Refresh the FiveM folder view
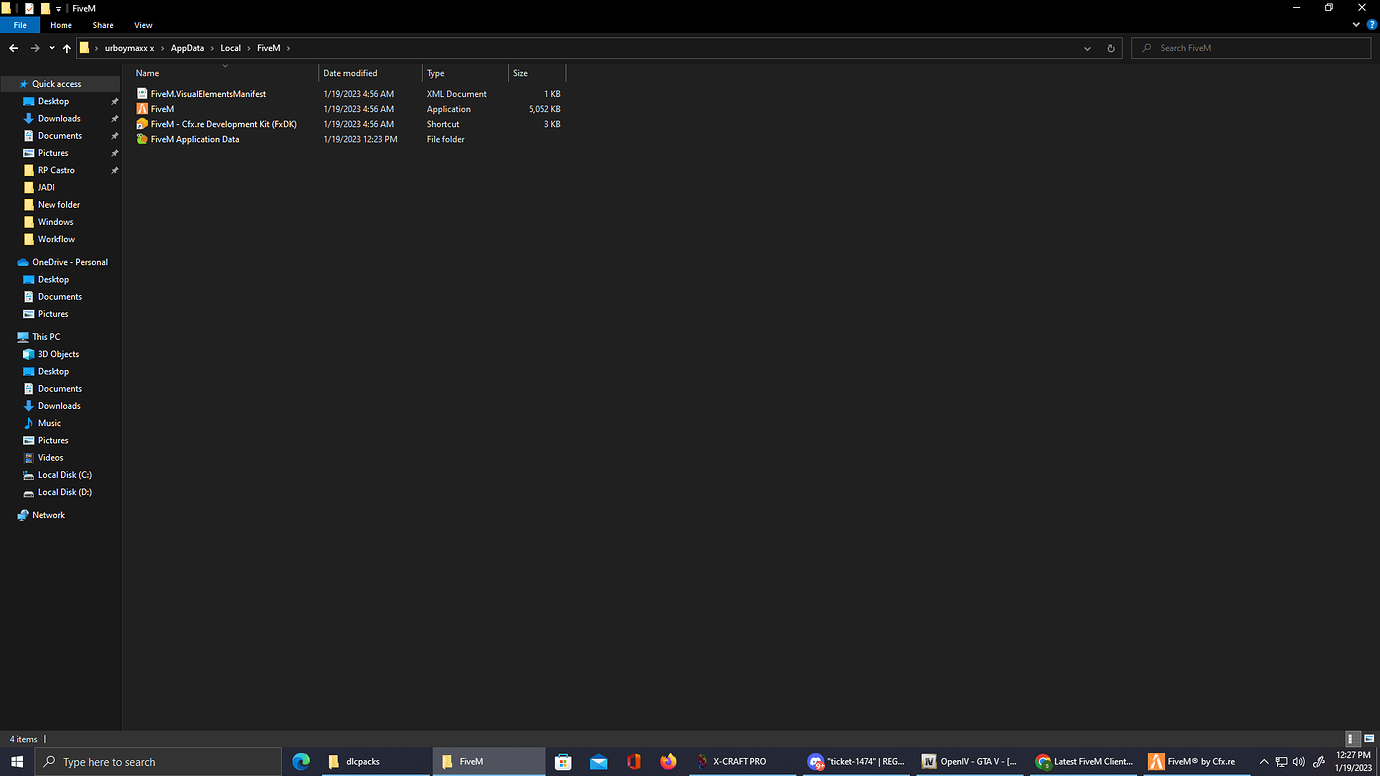The height and width of the screenshot is (776, 1380). pyautogui.click(x=1110, y=47)
